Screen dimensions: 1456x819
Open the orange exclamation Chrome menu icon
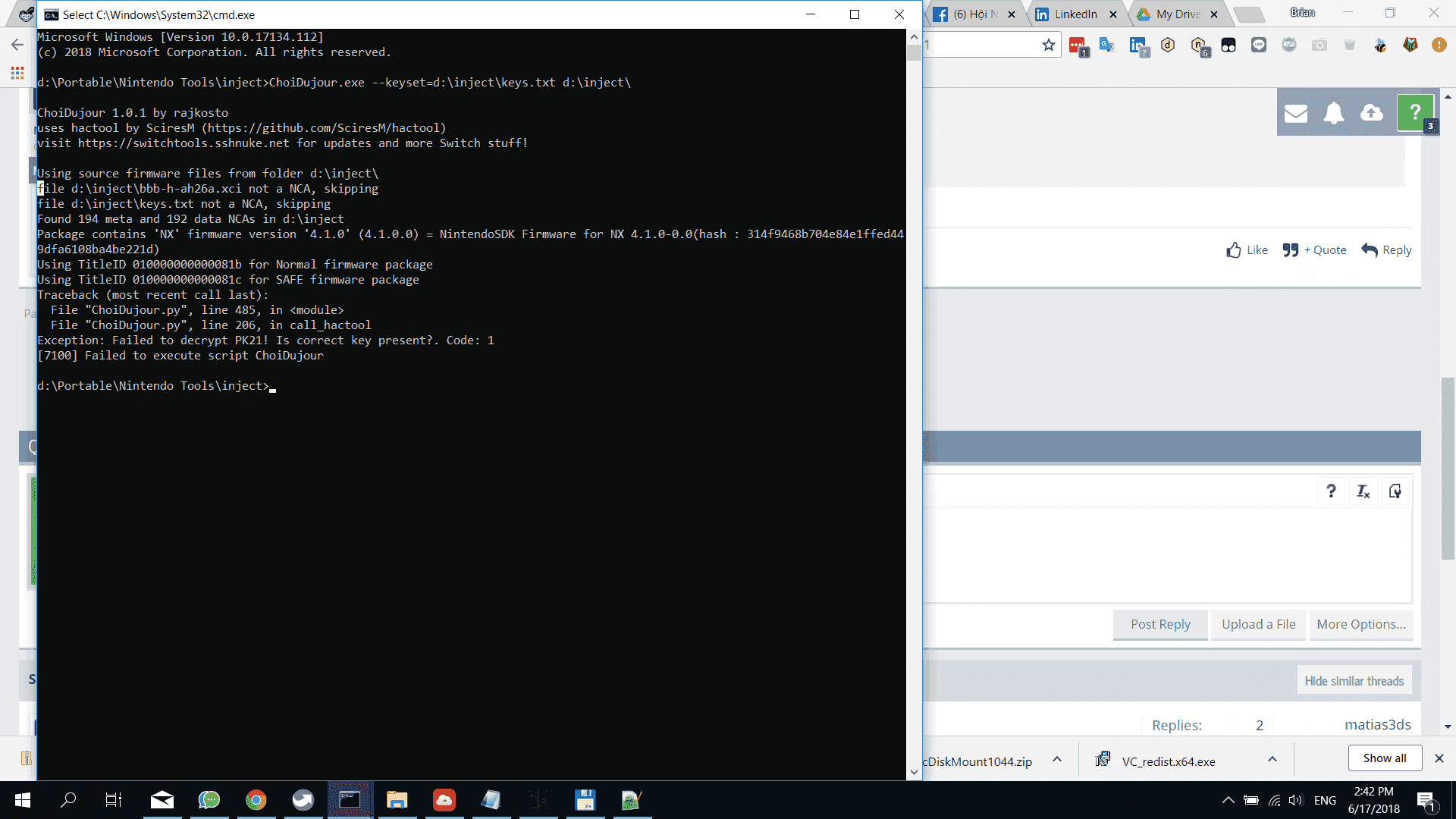click(x=1439, y=45)
